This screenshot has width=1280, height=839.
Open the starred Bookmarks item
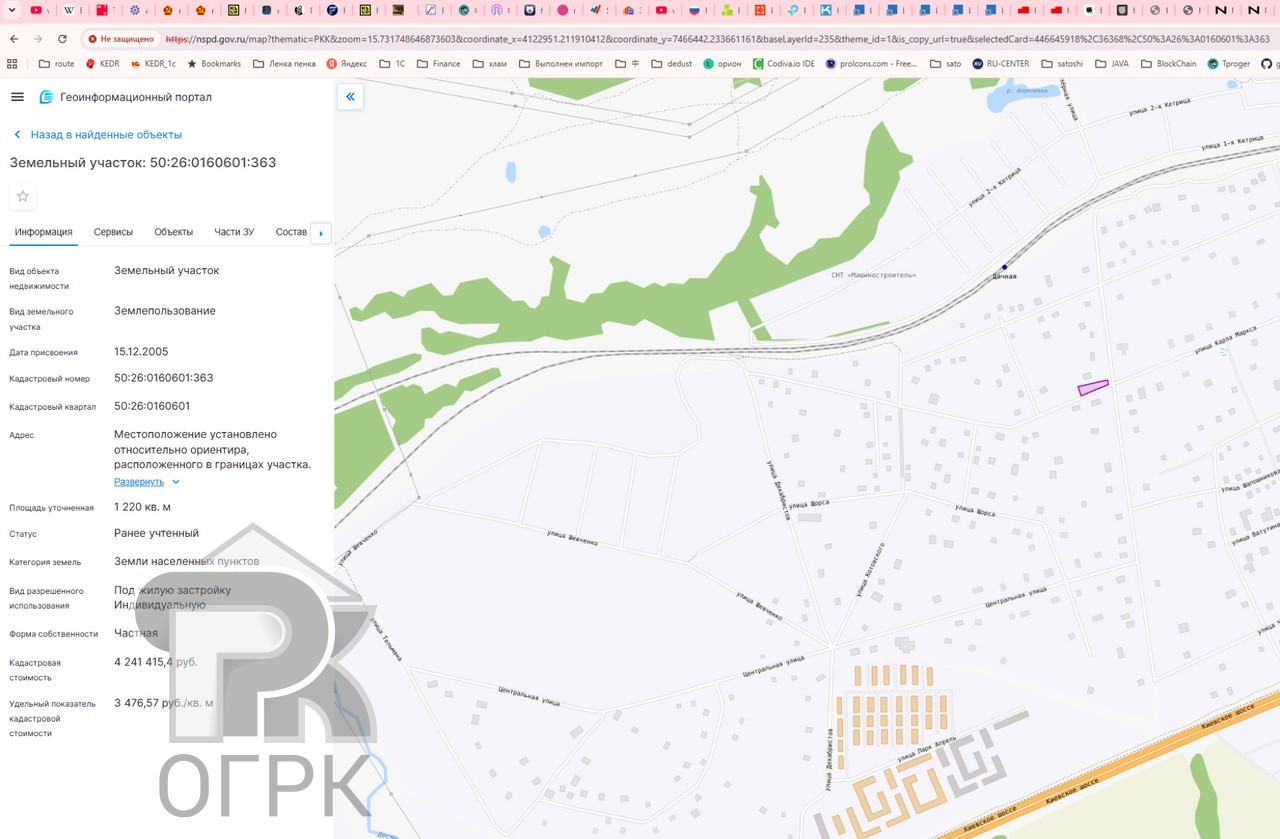pyautogui.click(x=214, y=63)
